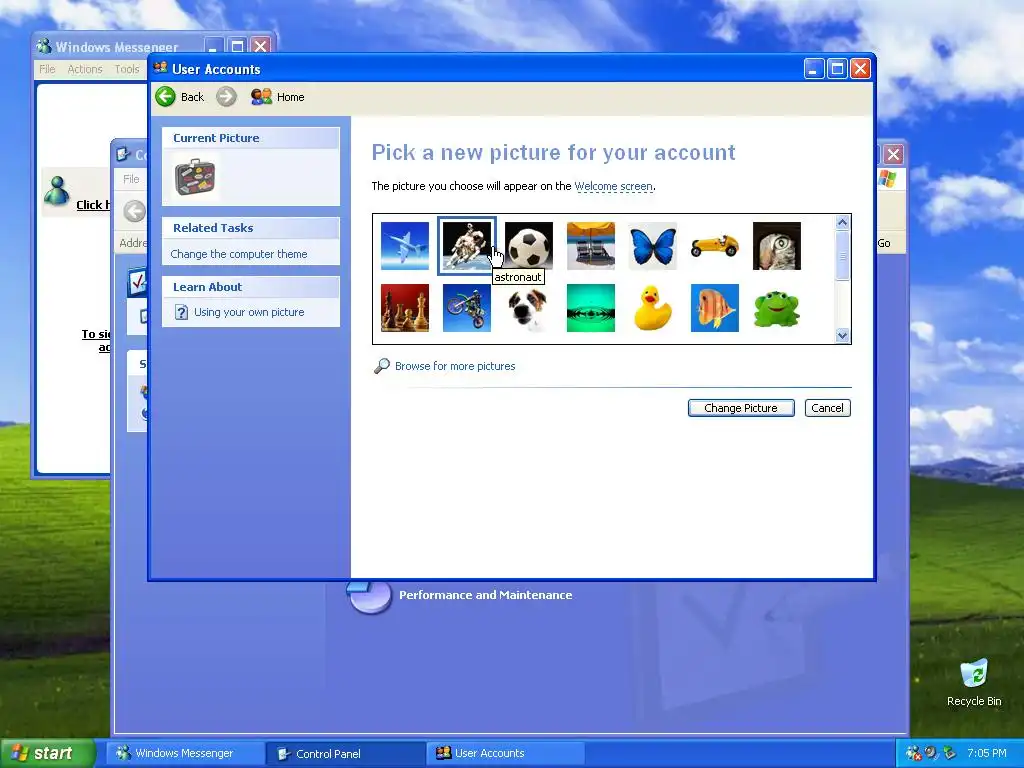
Task: Click the magnifying glass browse icon
Action: point(381,366)
